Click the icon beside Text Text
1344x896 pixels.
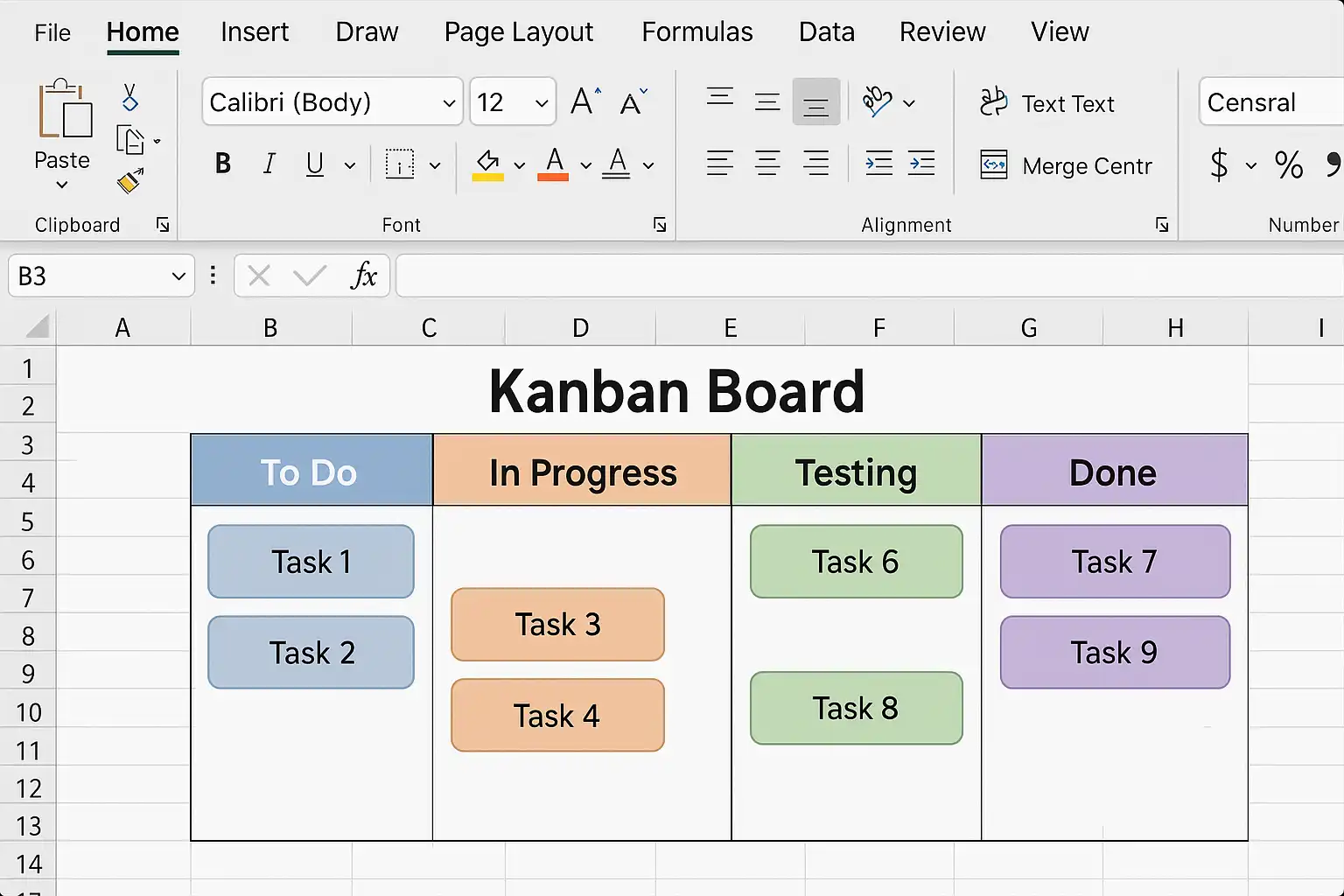click(x=994, y=102)
